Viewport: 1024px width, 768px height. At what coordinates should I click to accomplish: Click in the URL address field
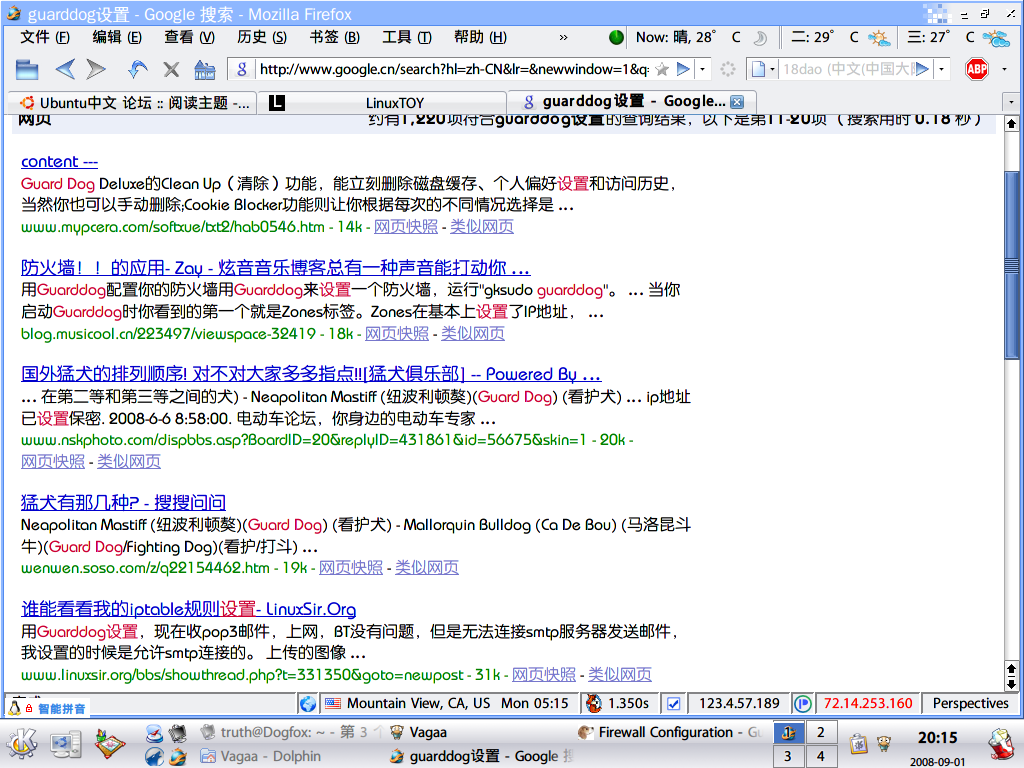pyautogui.click(x=454, y=69)
